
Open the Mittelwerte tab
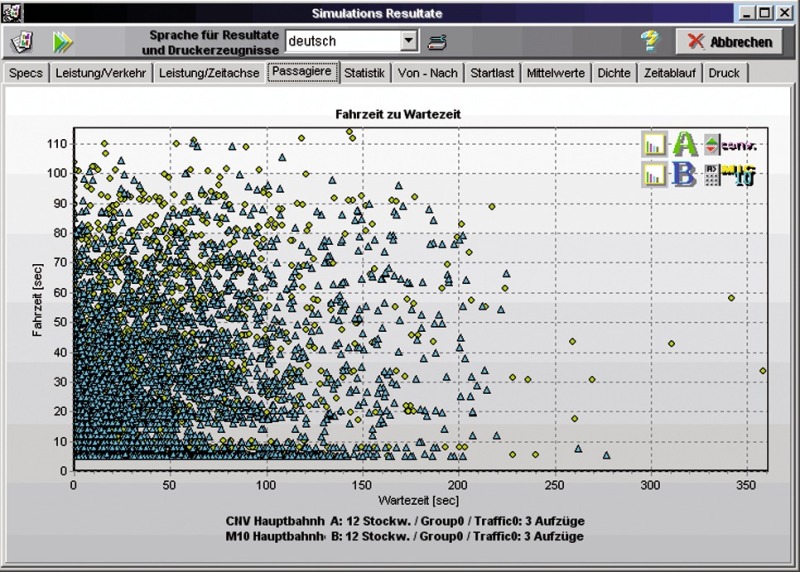557,73
